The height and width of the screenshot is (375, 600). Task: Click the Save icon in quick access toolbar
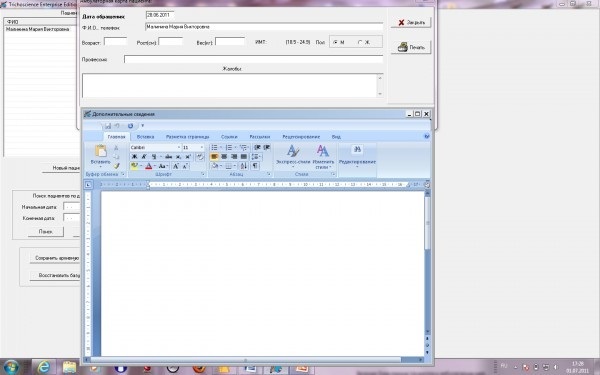pyautogui.click(x=108, y=126)
